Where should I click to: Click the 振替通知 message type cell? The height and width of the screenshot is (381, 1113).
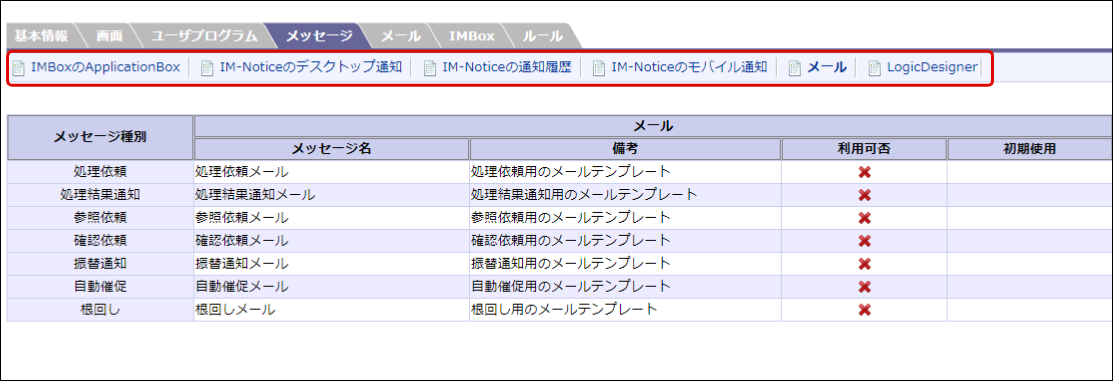100,263
